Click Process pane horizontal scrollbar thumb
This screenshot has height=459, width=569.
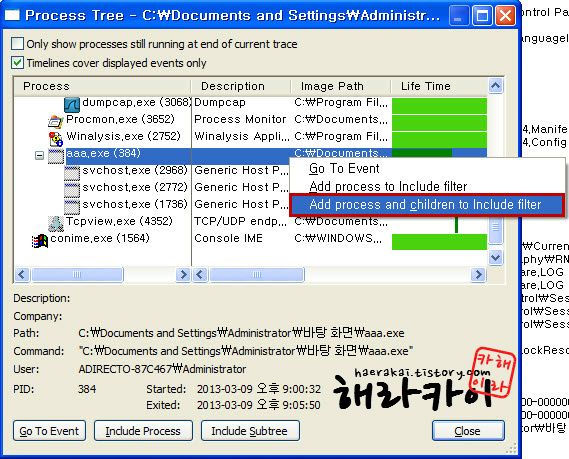77,274
